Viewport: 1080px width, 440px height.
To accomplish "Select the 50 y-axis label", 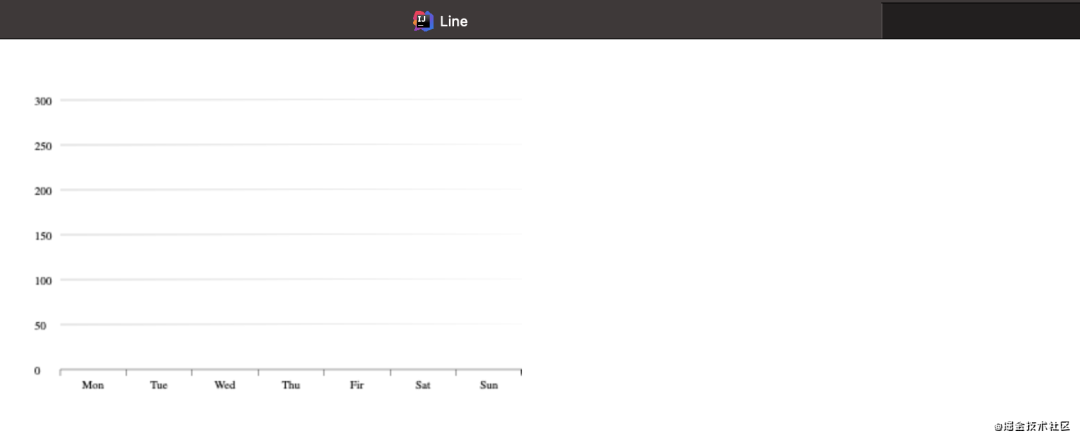I will coord(41,326).
